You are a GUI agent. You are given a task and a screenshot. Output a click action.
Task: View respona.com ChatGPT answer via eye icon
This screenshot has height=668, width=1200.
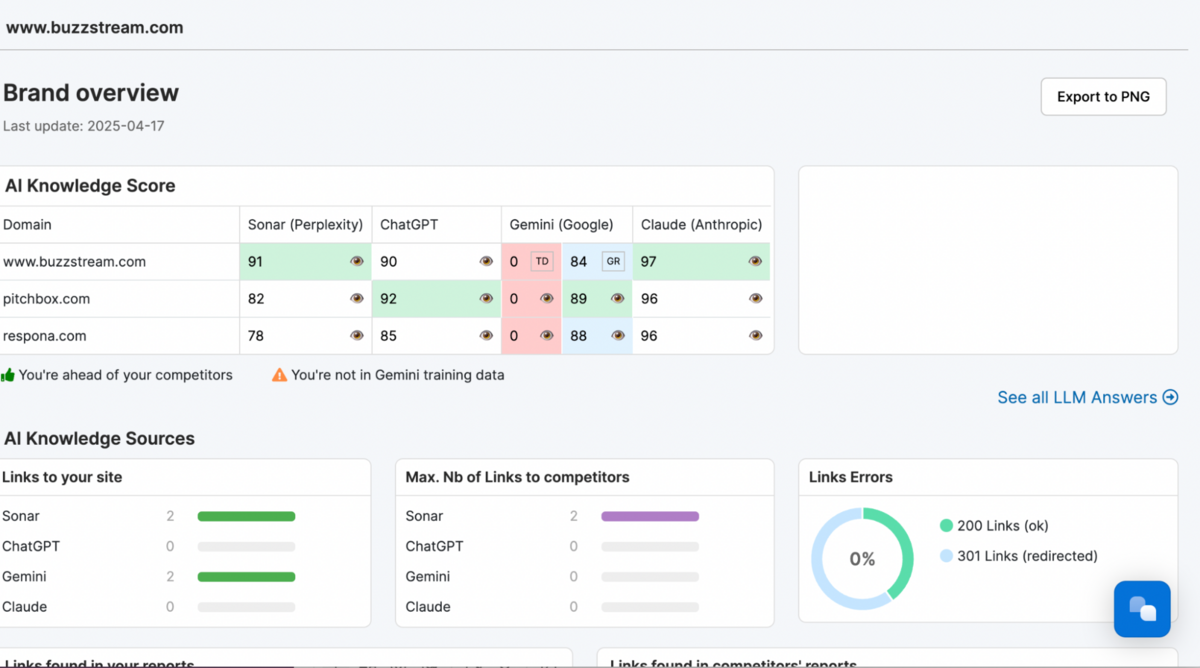pos(486,335)
